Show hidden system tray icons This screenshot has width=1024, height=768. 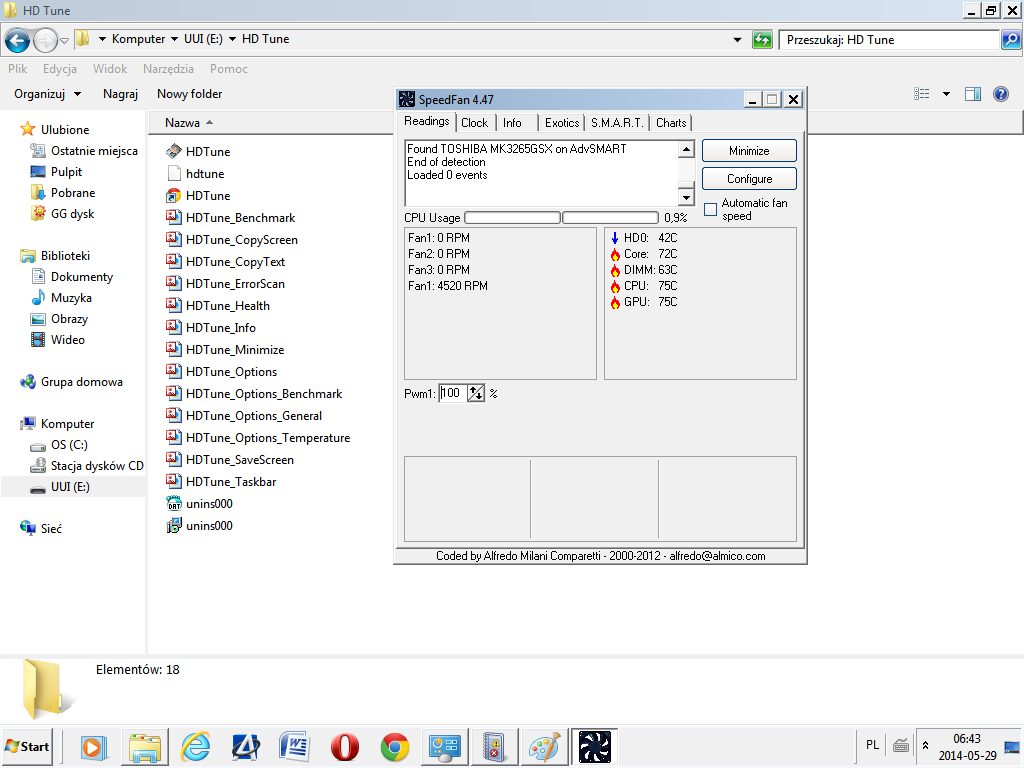(x=925, y=745)
